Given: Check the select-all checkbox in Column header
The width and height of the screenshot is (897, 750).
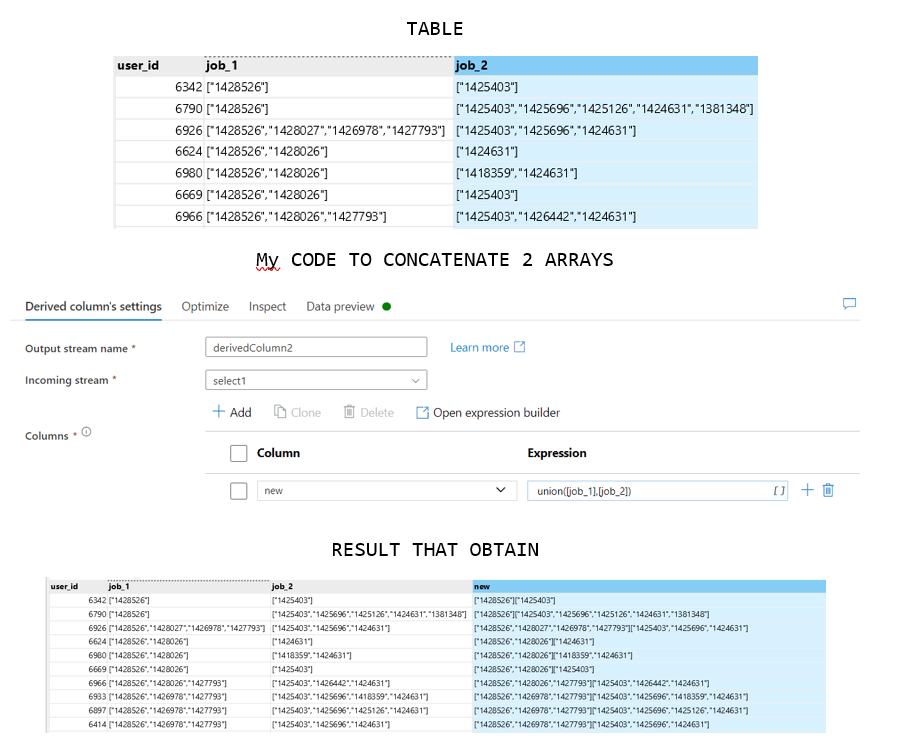Looking at the screenshot, I should click(237, 453).
